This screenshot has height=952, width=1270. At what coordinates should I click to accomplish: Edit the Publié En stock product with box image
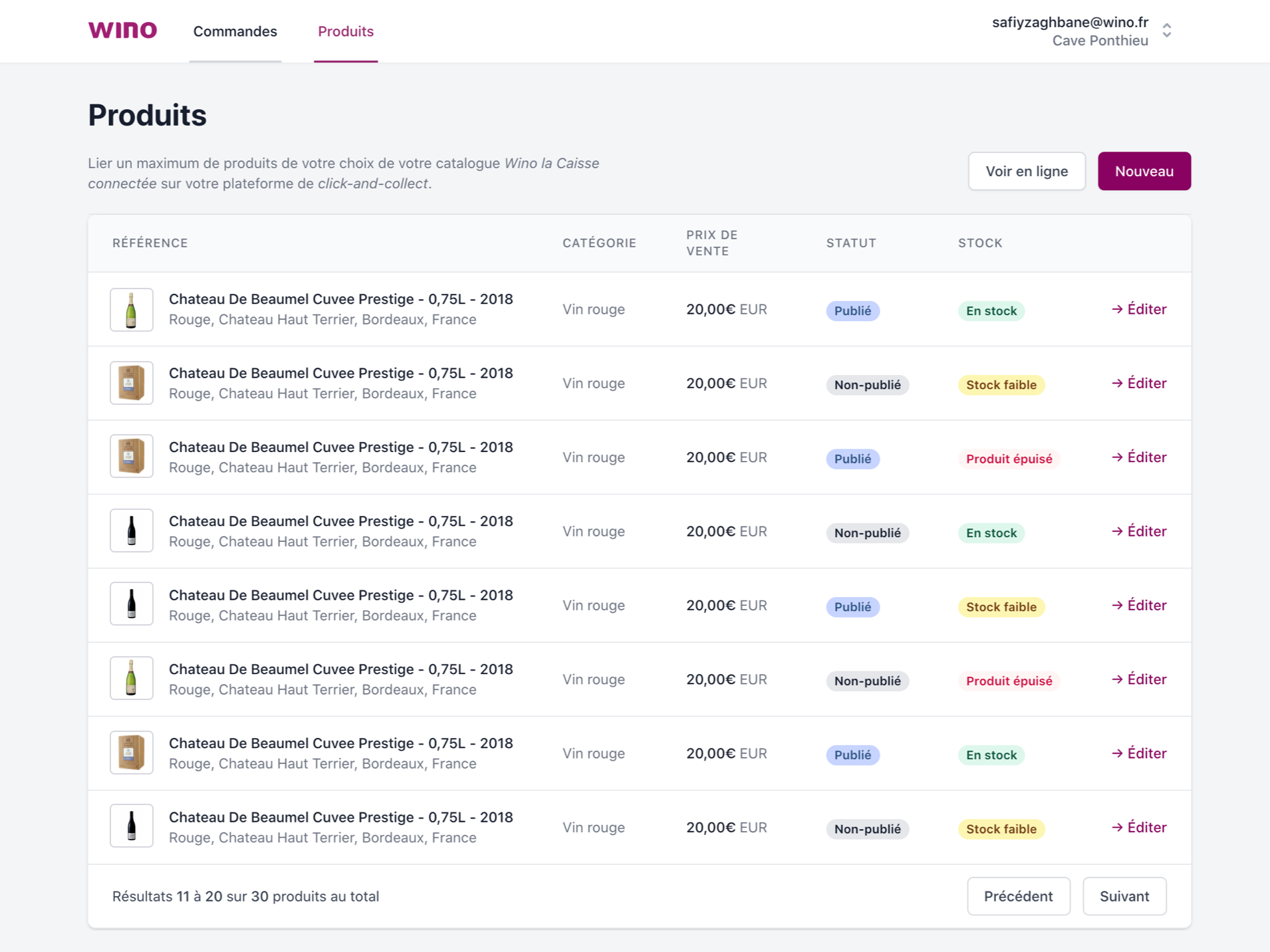point(1139,753)
